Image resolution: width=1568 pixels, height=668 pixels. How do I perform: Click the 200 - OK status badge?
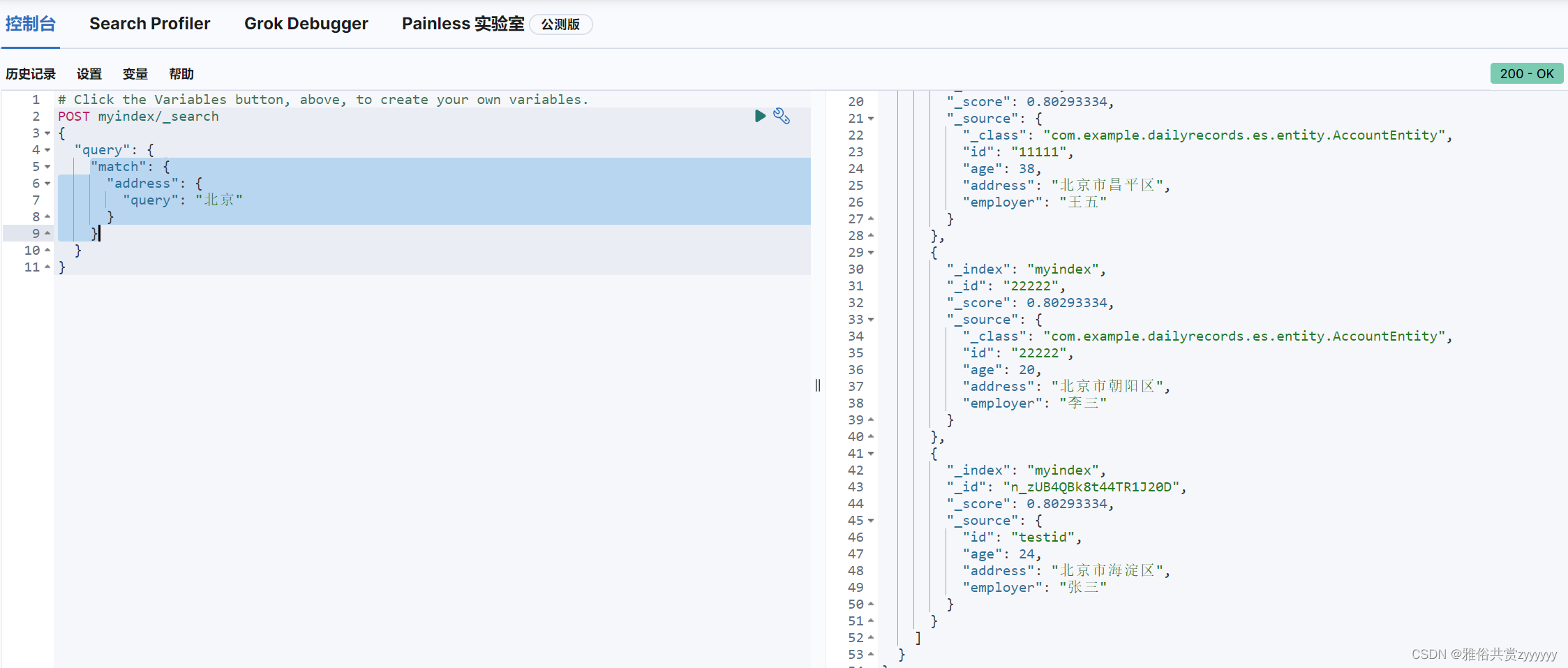1527,73
